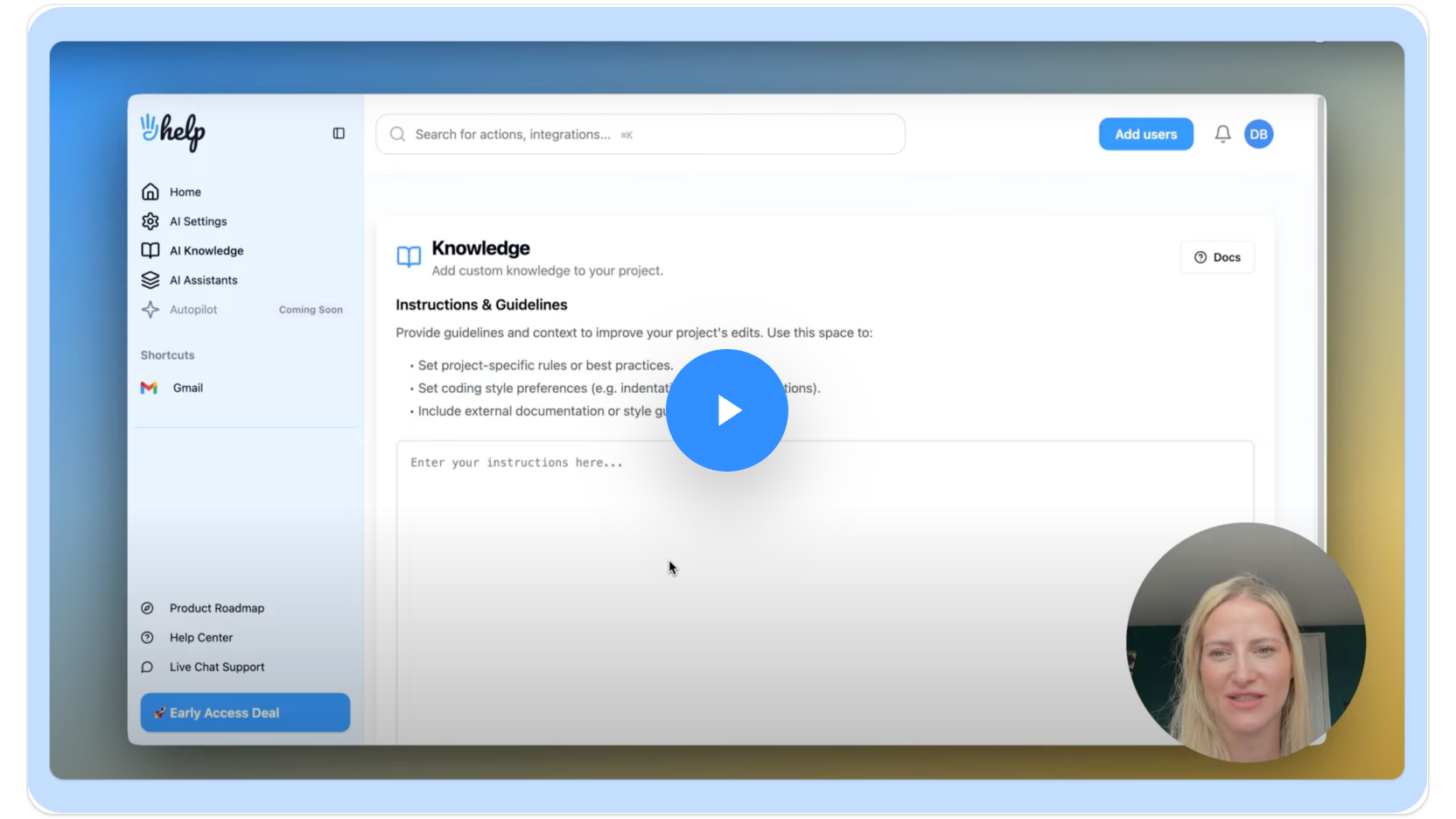Click 'Add custom knowledge to your project' text
This screenshot has height=819, width=1456.
pyautogui.click(x=547, y=271)
